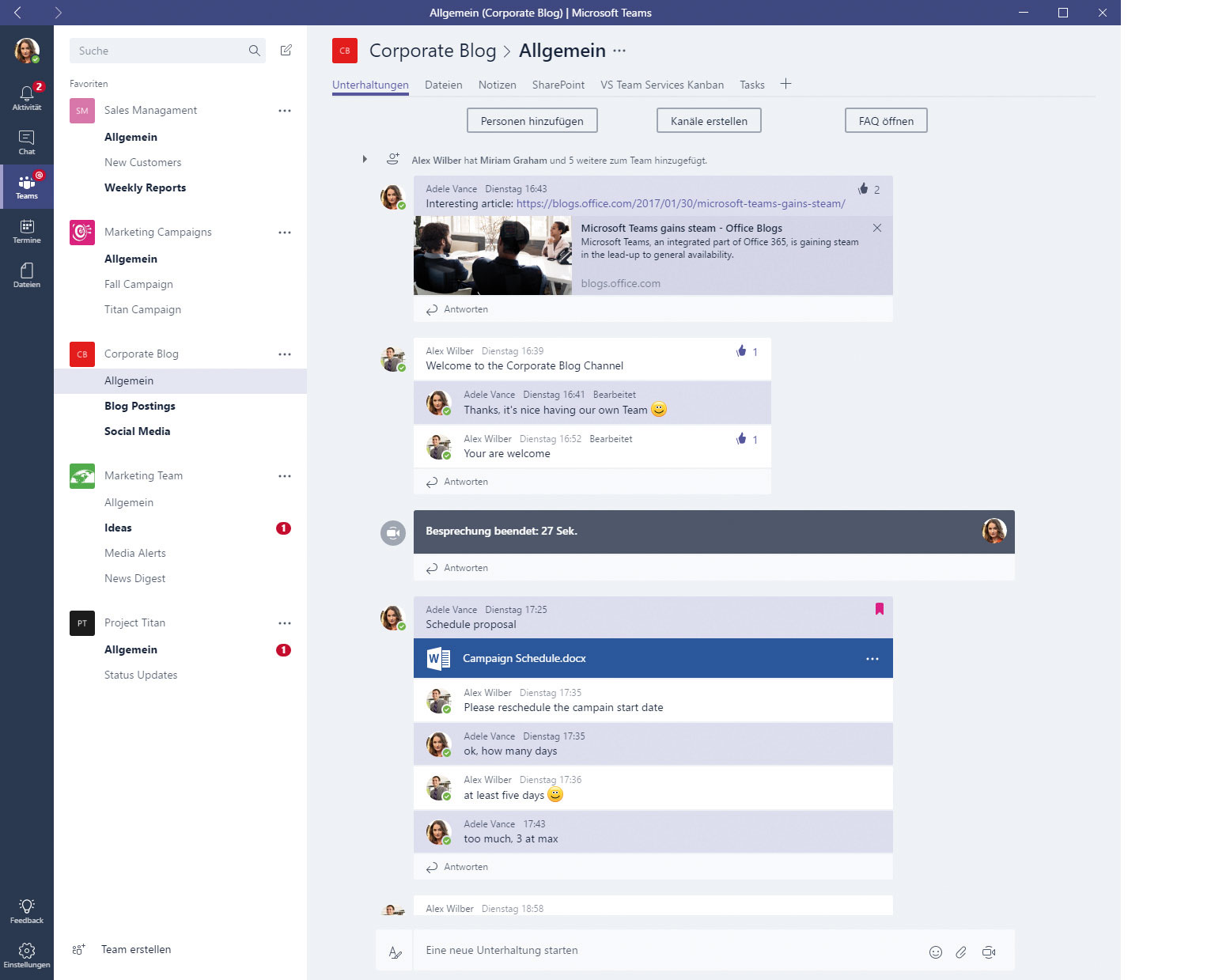Switch to the Notizen tab
The width and height of the screenshot is (1215, 980).
tap(497, 85)
